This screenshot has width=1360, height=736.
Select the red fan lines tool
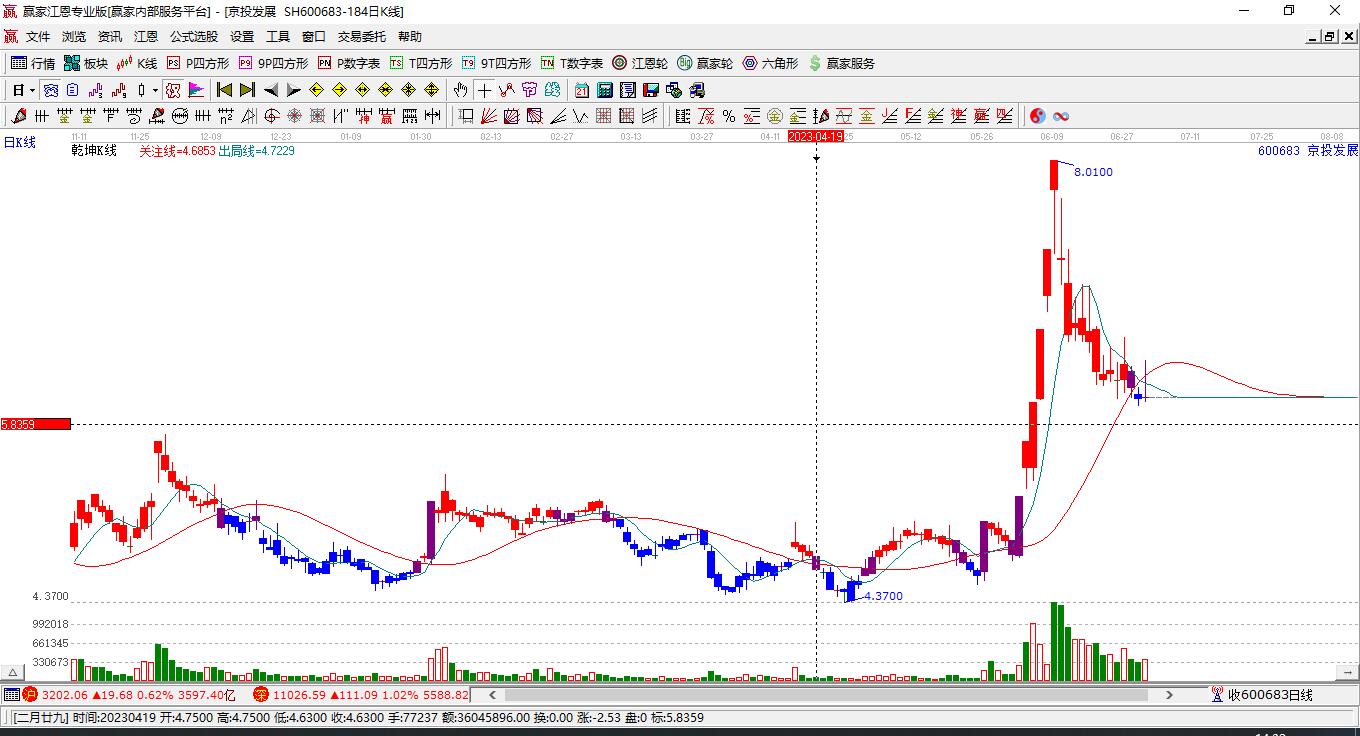coord(488,116)
